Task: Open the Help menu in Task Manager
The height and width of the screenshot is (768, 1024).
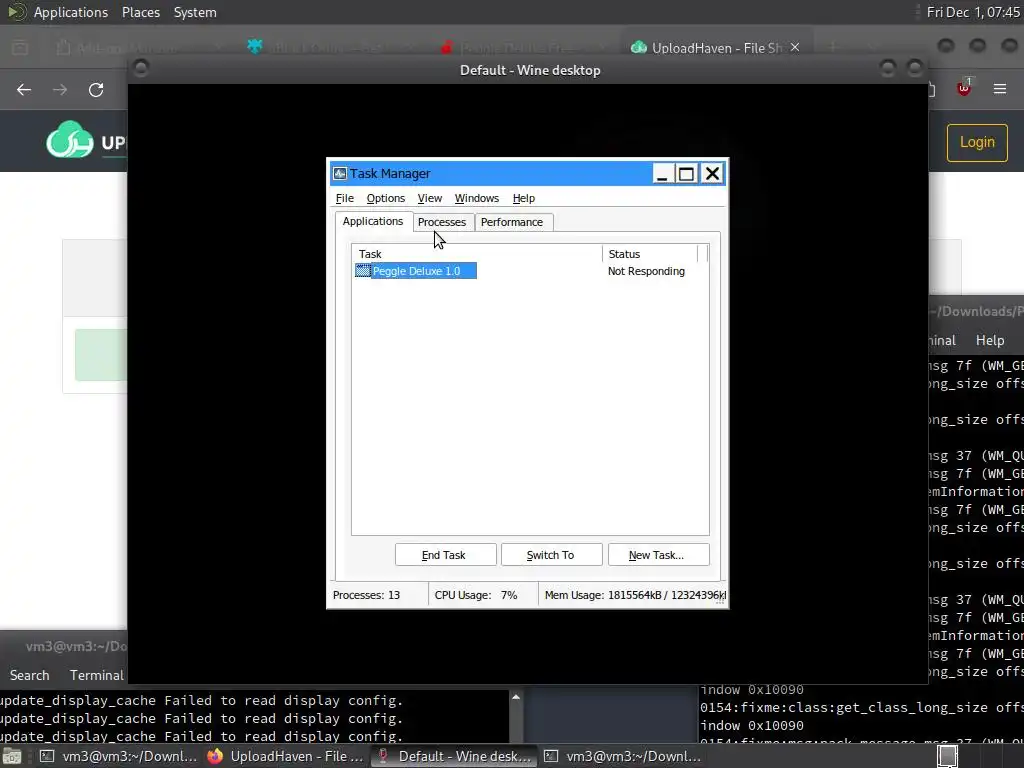Action: point(524,198)
